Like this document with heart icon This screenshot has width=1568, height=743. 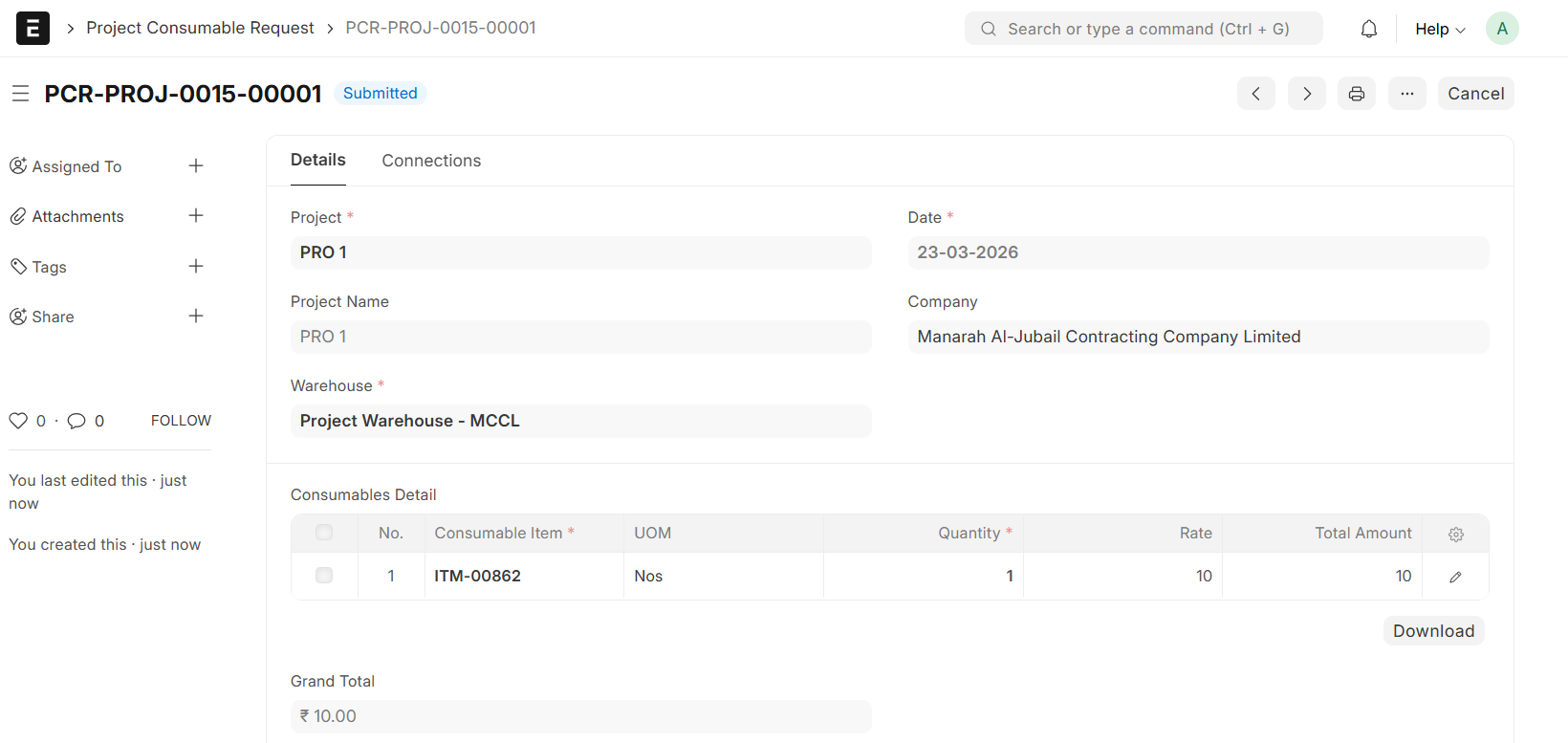pos(18,421)
